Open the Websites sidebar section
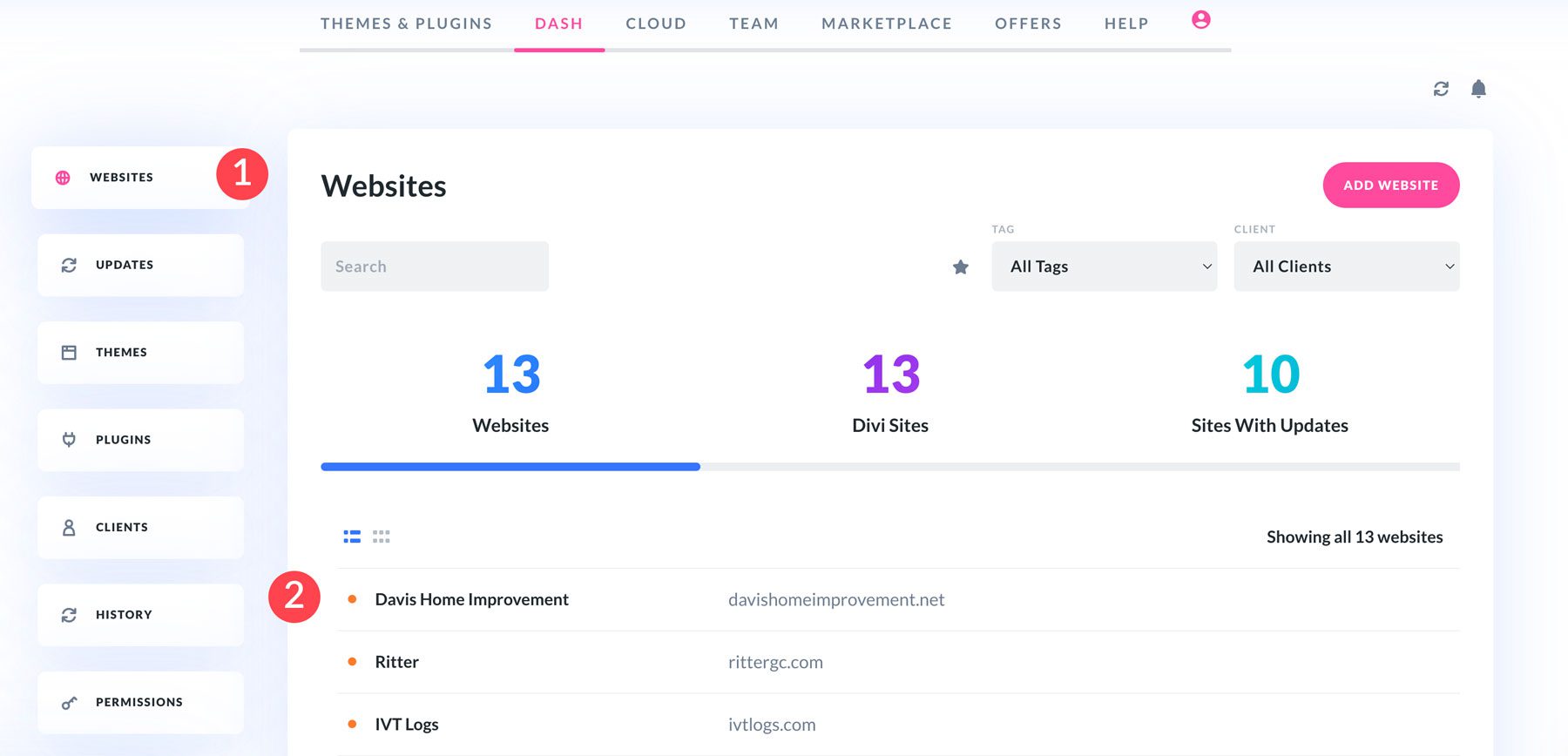This screenshot has height=756, width=1568. 139,178
